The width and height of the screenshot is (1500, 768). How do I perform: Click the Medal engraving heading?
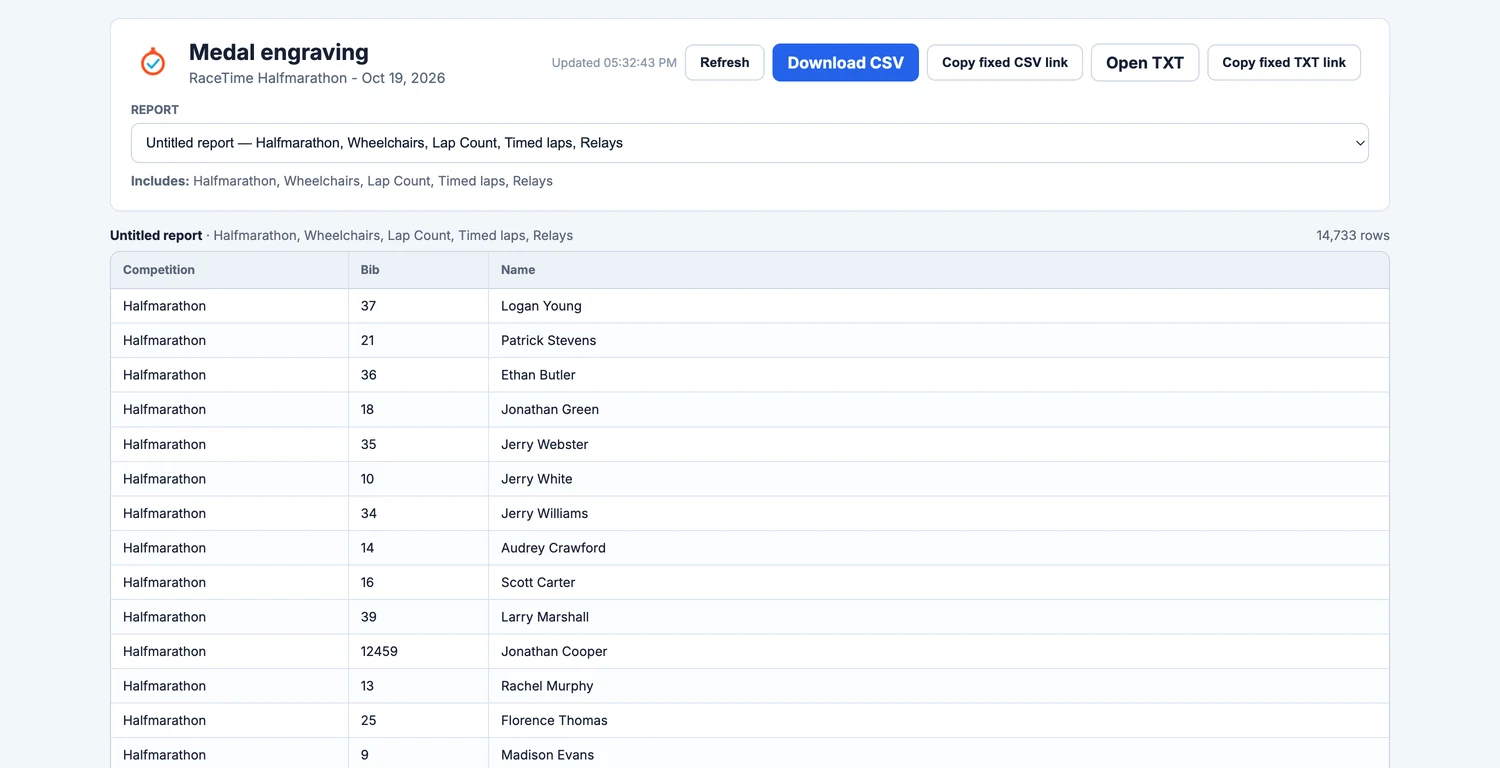tap(279, 52)
